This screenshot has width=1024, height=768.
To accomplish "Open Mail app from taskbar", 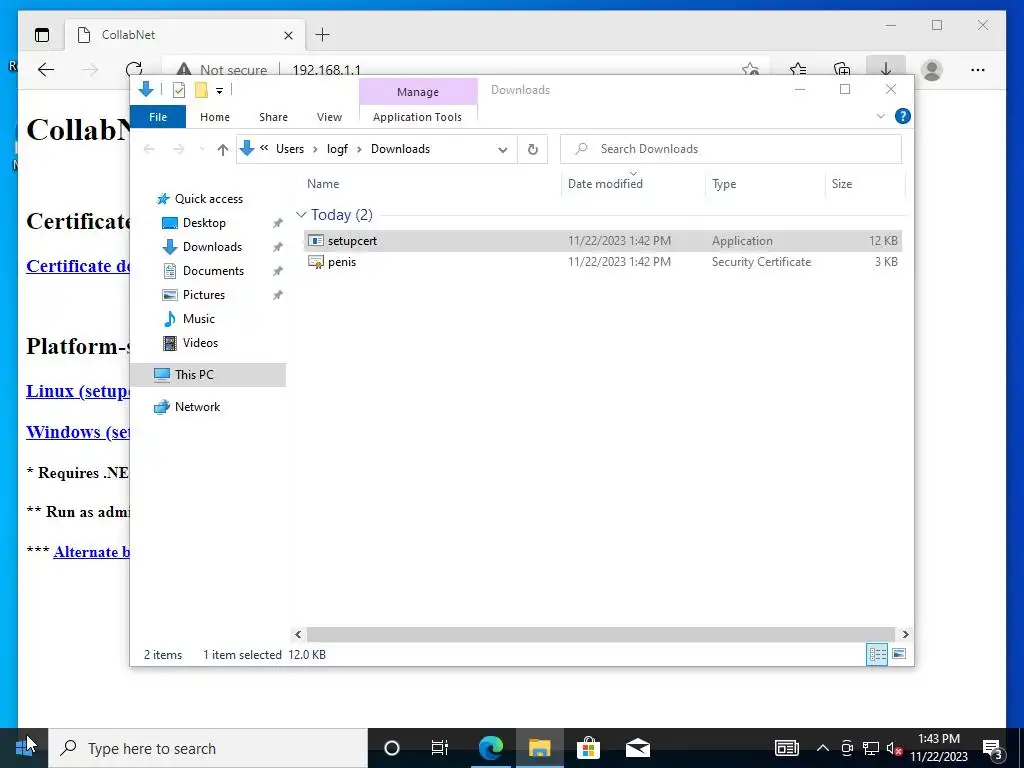I will (637, 748).
